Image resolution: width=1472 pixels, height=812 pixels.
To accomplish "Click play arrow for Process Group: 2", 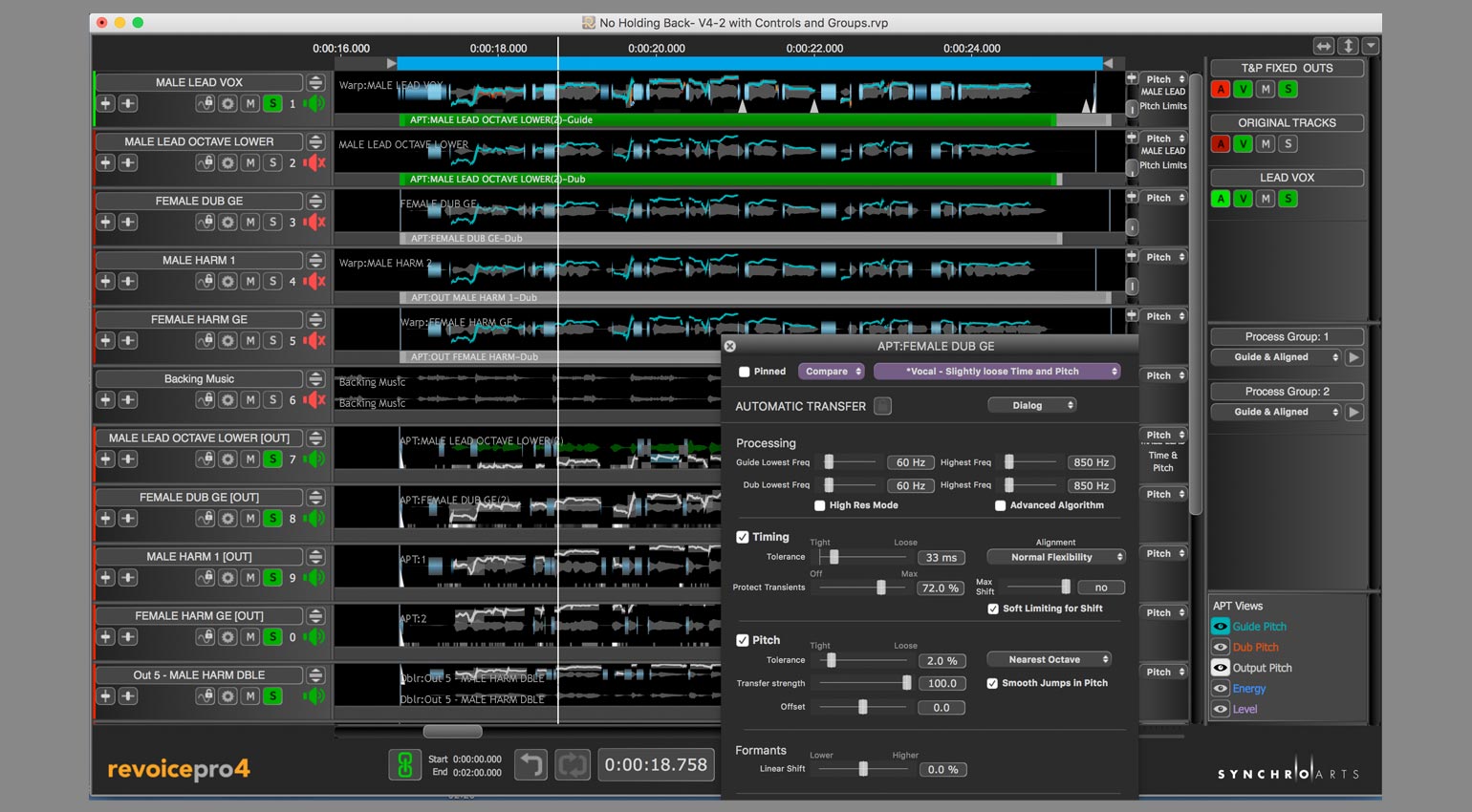I will pyautogui.click(x=1353, y=412).
